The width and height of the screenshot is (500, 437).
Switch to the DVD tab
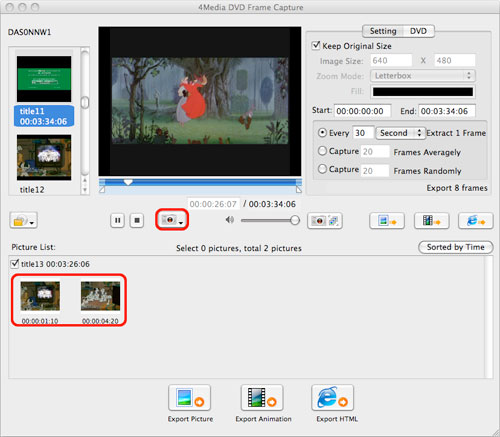[x=418, y=31]
